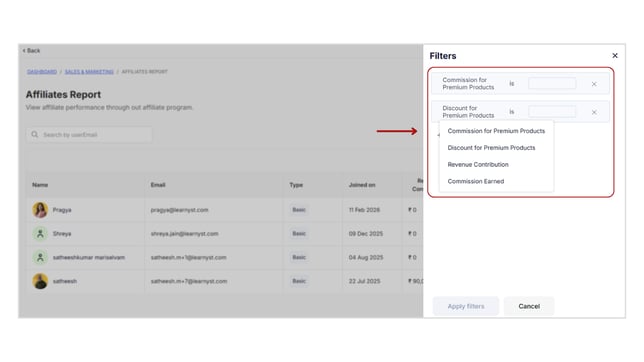This screenshot has height=362, width=644.
Task: Click the joined date 04 Aug 2025
Action: tap(366, 258)
